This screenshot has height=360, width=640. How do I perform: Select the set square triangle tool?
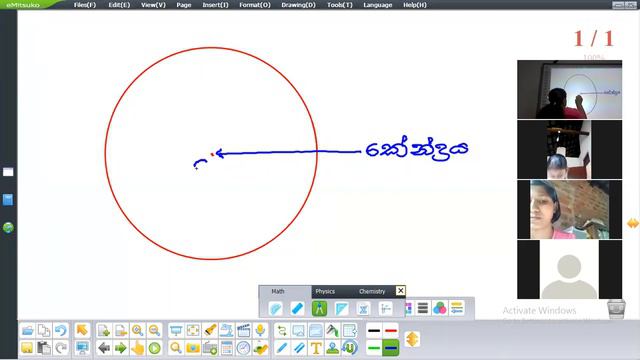[341, 308]
